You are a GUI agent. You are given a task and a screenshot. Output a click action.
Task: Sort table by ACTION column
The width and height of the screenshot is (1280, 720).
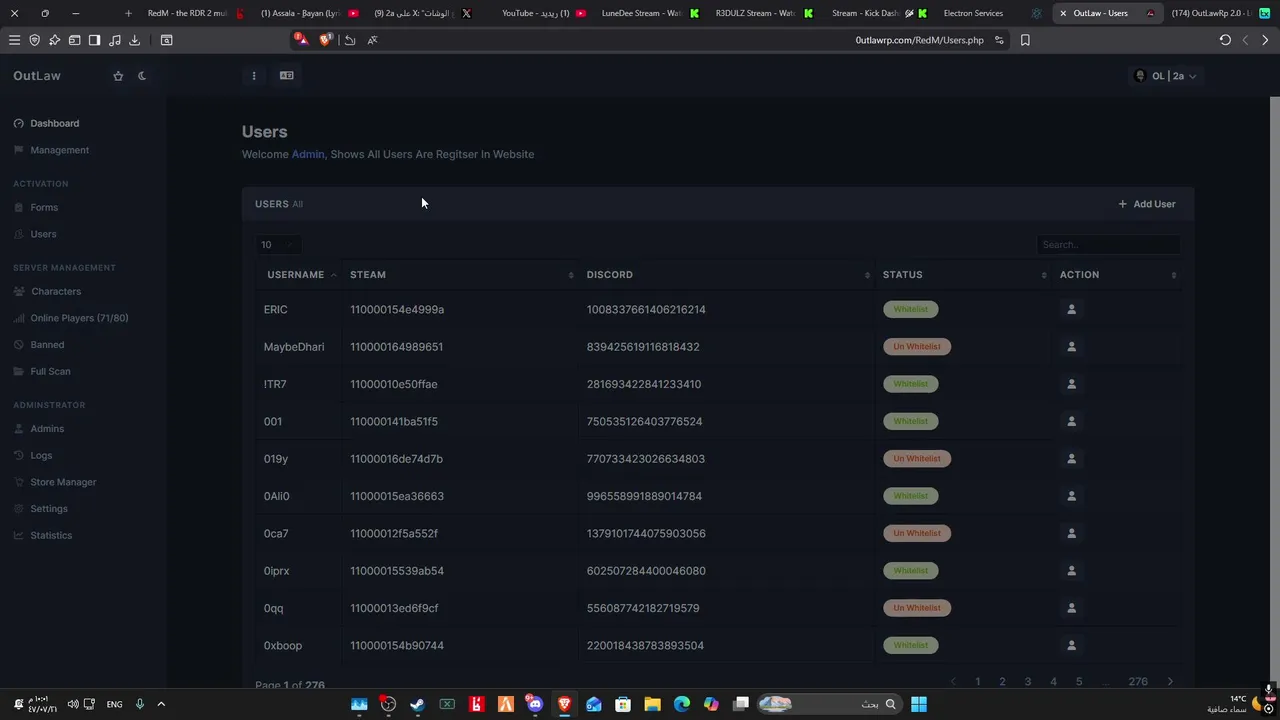1118,274
